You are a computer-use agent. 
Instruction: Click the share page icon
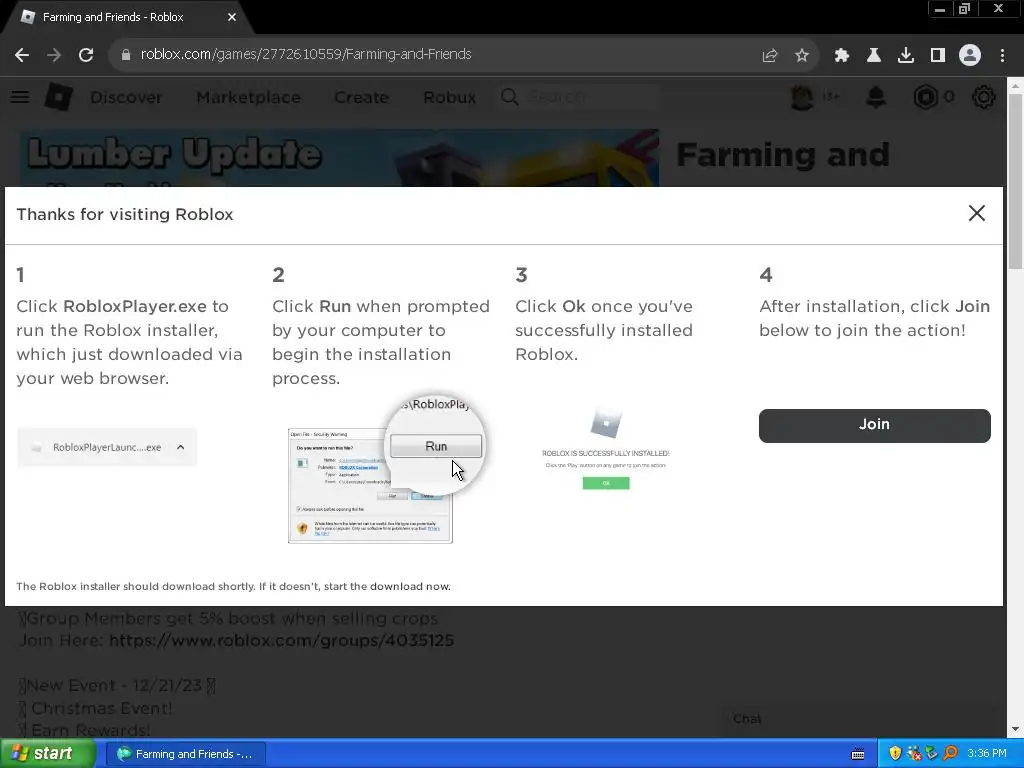click(770, 56)
